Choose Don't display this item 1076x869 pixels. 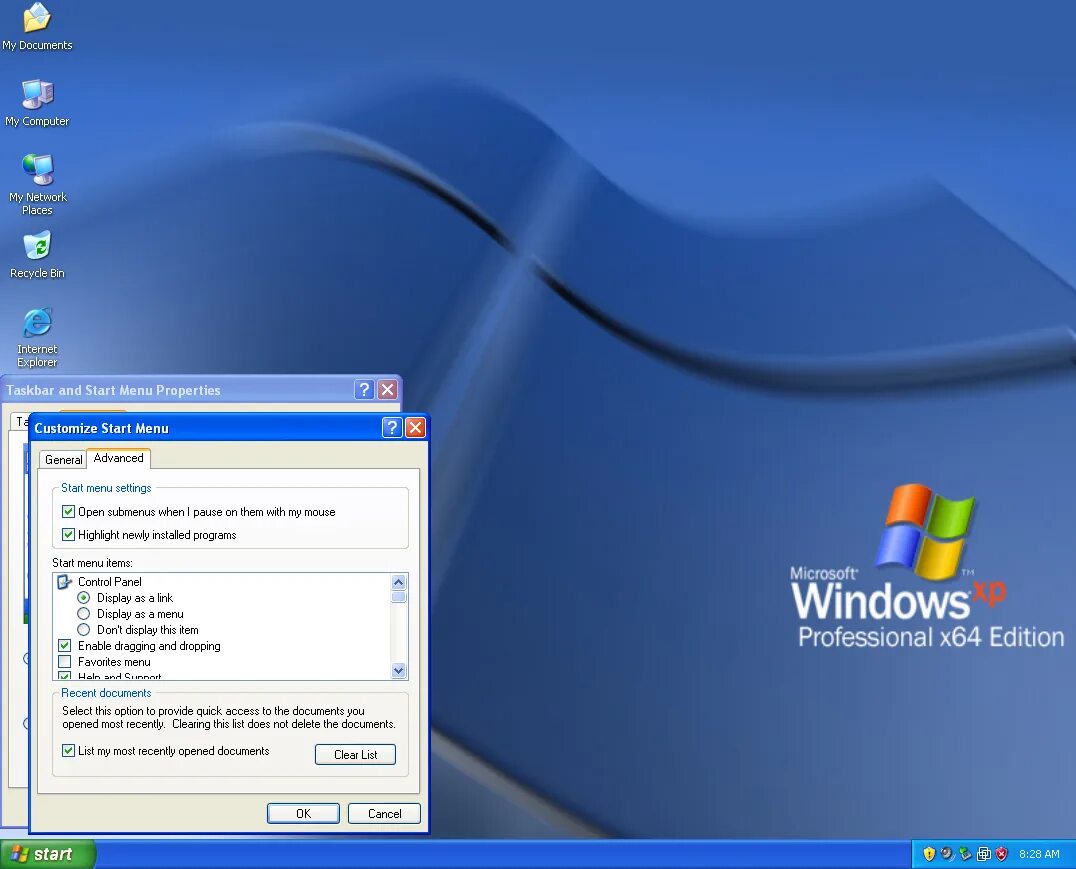point(84,629)
